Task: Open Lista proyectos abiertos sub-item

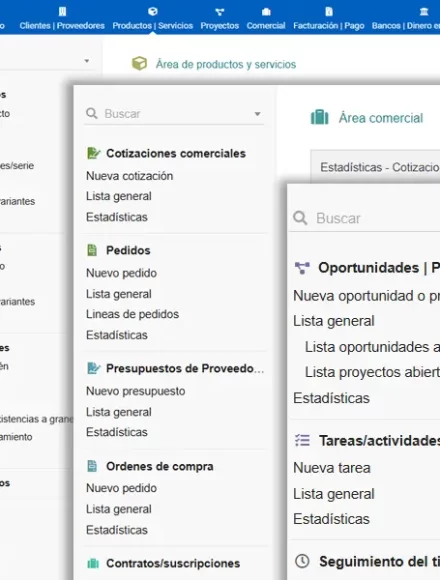Action: click(x=372, y=372)
